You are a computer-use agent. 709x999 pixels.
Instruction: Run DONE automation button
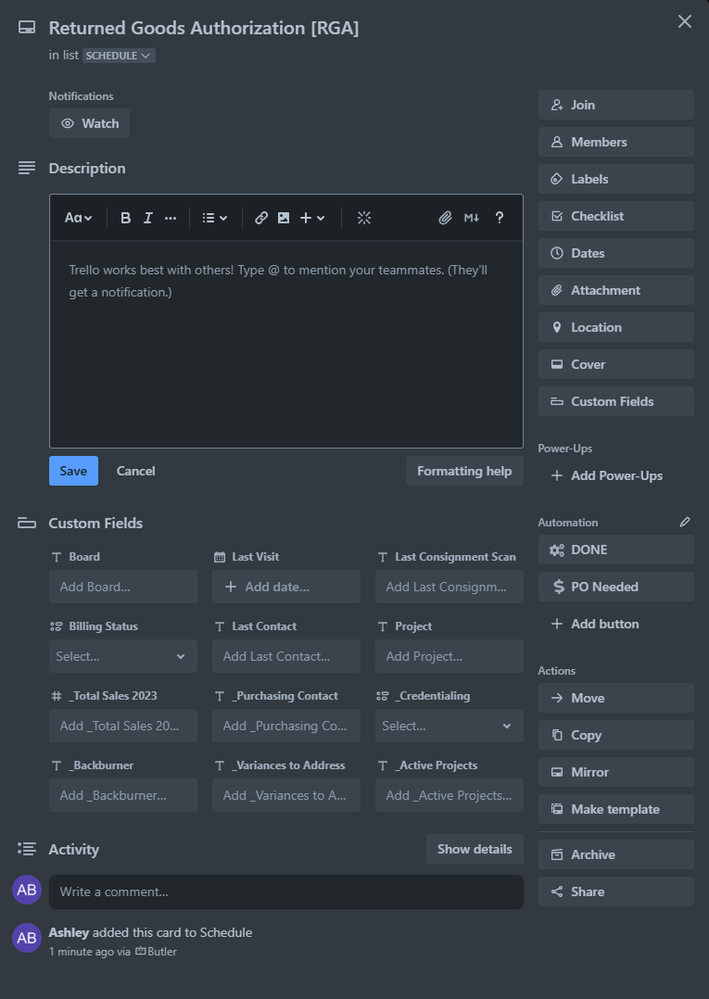pyautogui.click(x=616, y=549)
